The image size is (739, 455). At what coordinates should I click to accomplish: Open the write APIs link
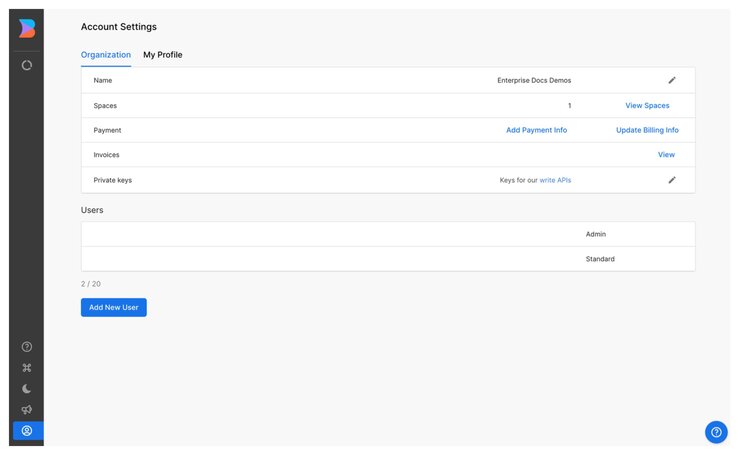pos(555,180)
